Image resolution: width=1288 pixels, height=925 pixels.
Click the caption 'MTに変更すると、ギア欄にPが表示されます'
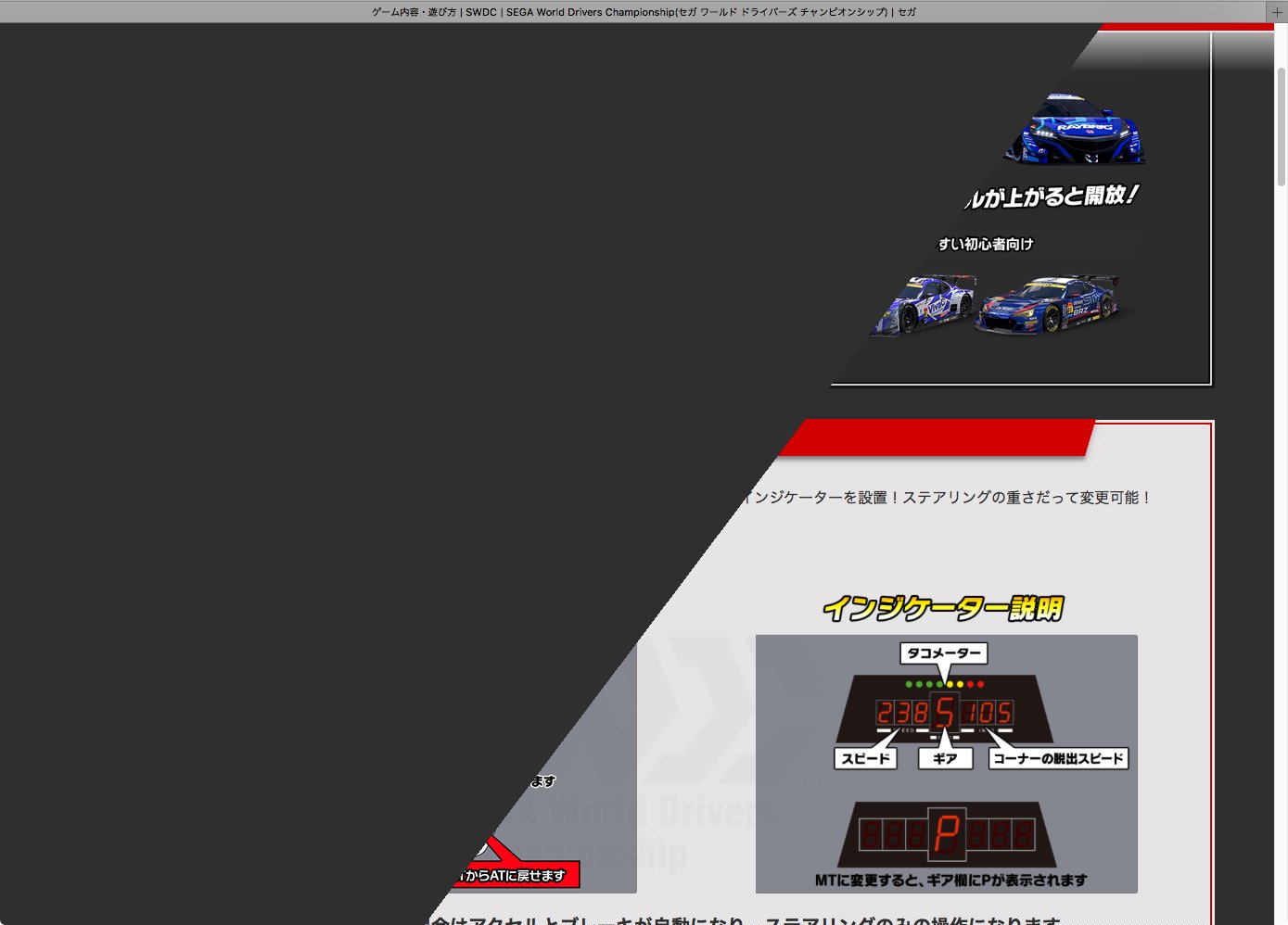(950, 881)
